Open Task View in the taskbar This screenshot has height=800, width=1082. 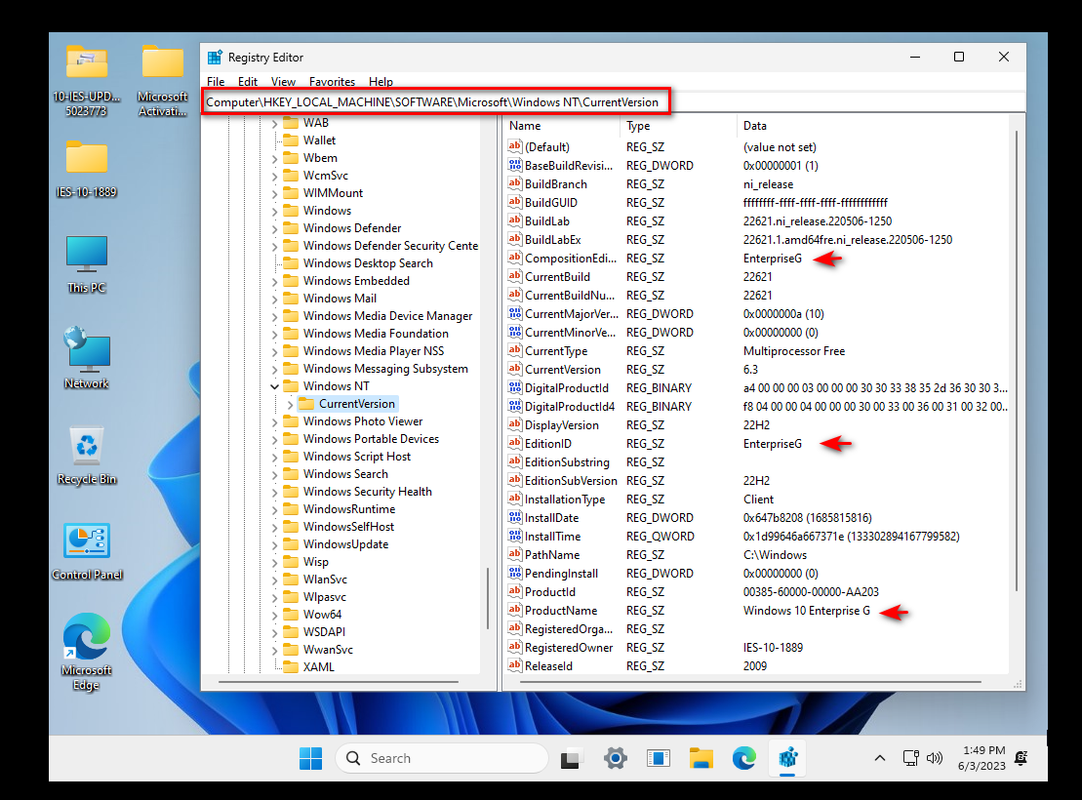pos(571,759)
